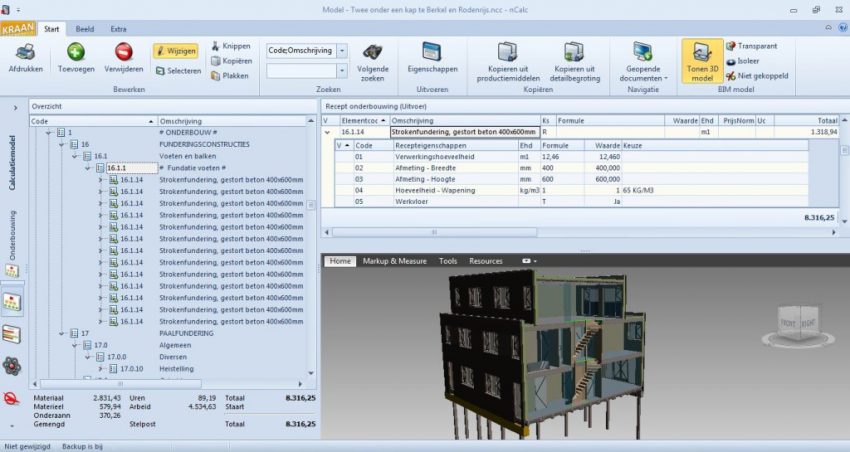Select the 04 Hoeveelheid - Wapening row
850x452 pixels.
click(571, 190)
